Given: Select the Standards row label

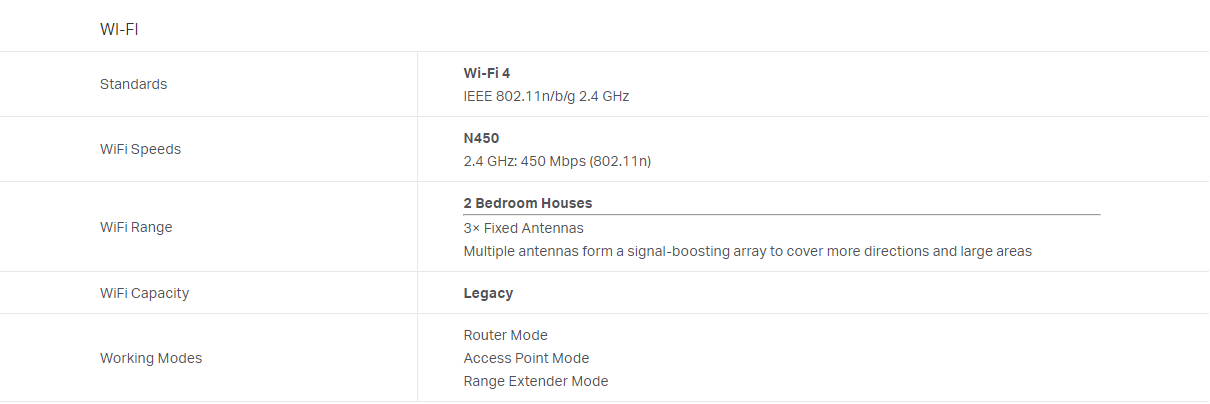Looking at the screenshot, I should (133, 84).
